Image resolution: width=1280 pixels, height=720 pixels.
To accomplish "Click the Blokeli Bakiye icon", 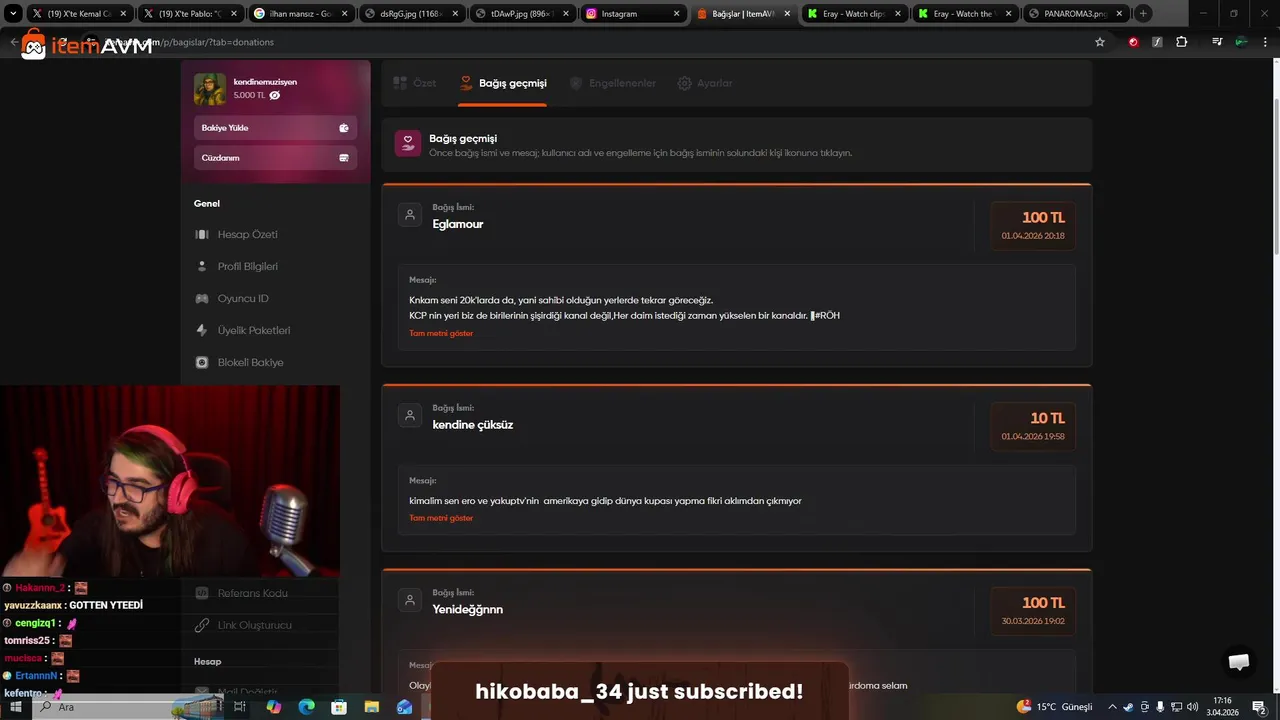I will click(x=202, y=362).
